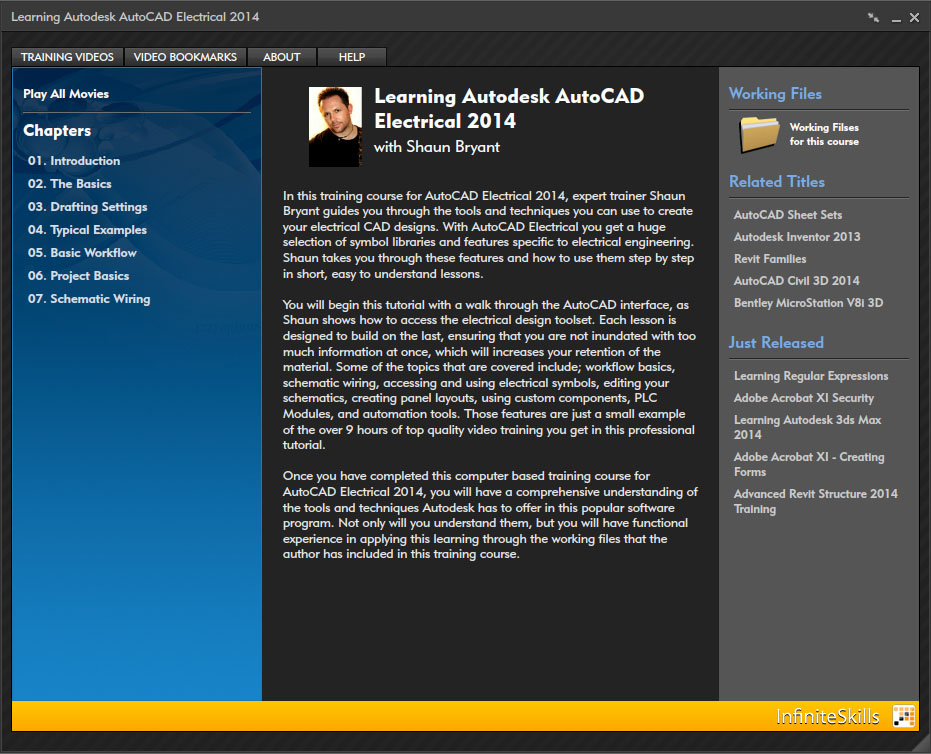This screenshot has height=754, width=931.
Task: Expand chapter 03. Drafting Settings
Action: pyautogui.click(x=87, y=207)
